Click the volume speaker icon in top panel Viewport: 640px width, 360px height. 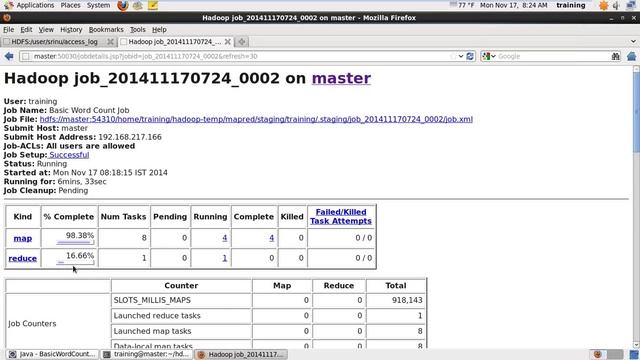pyautogui.click(x=616, y=5)
